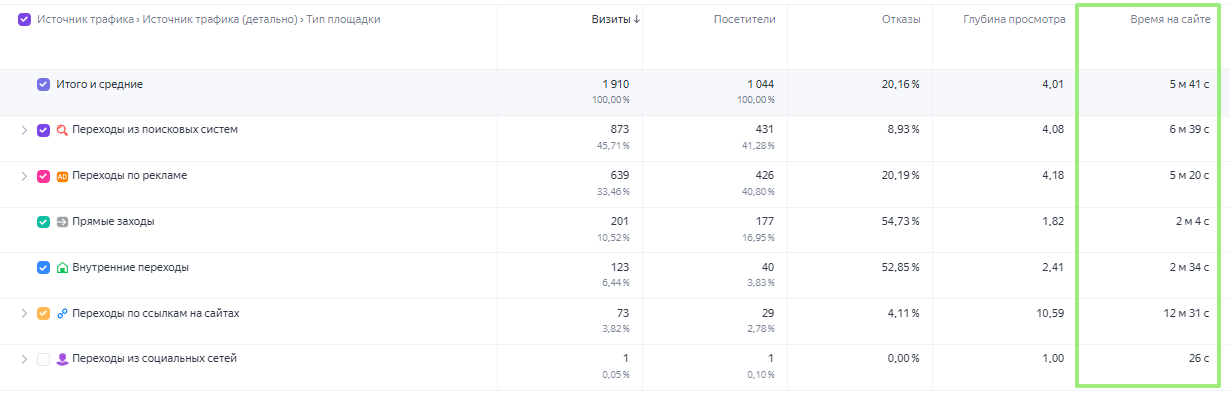Click the green house icon for internal transitions
Viewport: 1230px width, 395px height.
pyautogui.click(x=62, y=268)
